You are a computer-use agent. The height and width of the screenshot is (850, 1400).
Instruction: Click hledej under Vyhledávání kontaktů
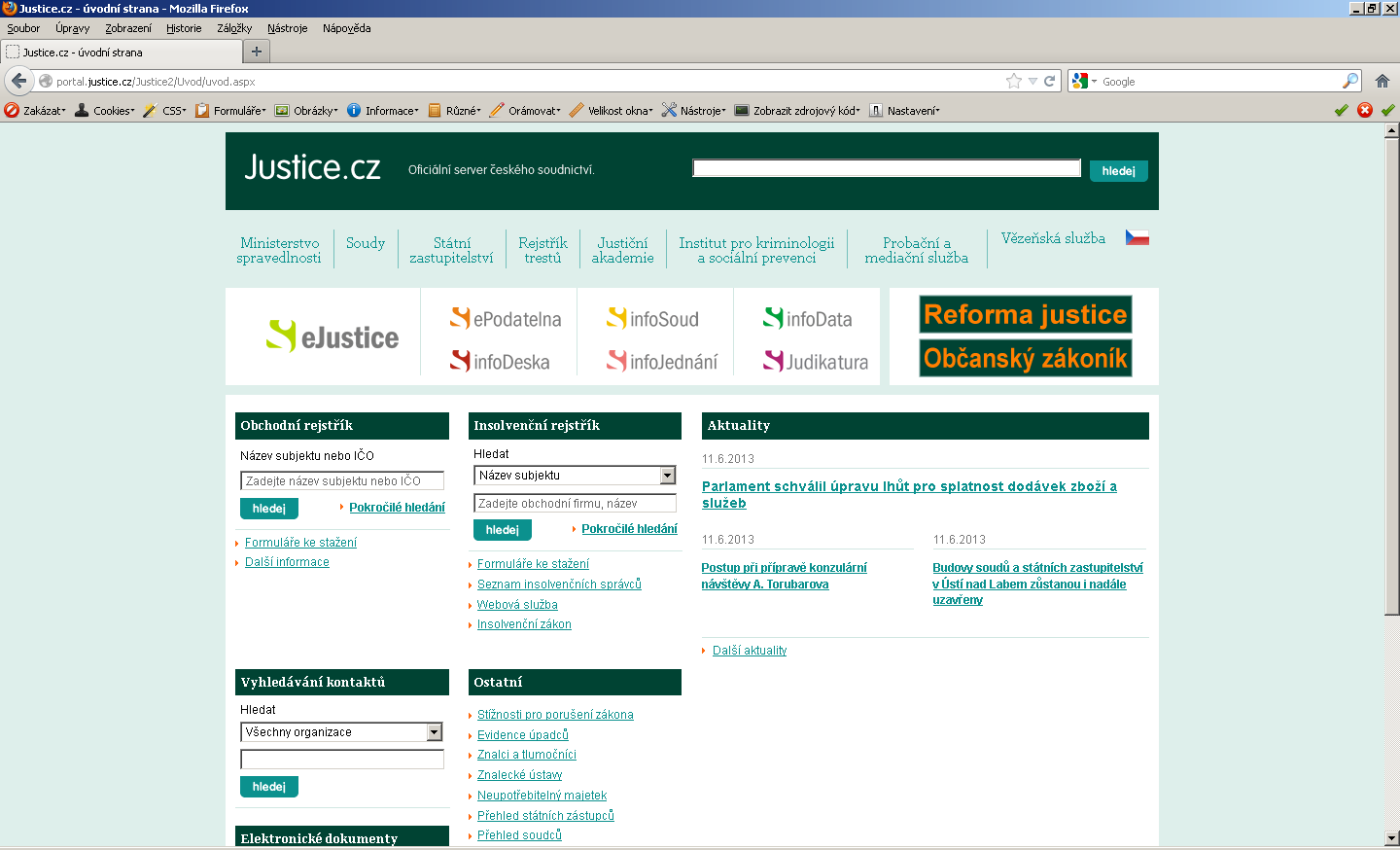click(269, 787)
